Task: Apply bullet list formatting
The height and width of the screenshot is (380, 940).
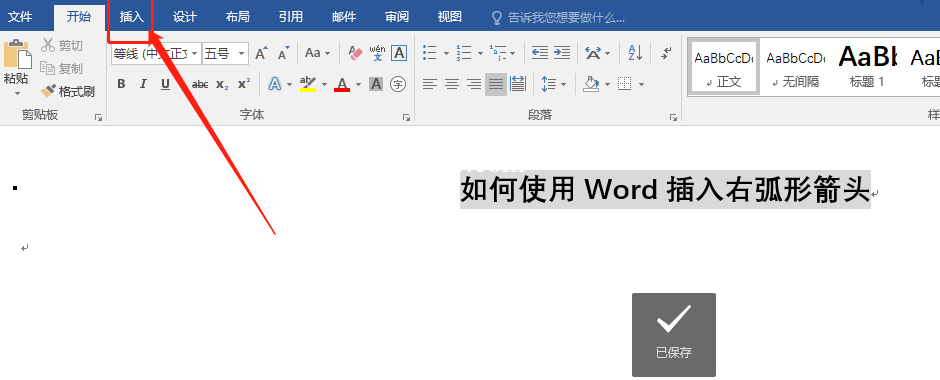Action: (429, 53)
